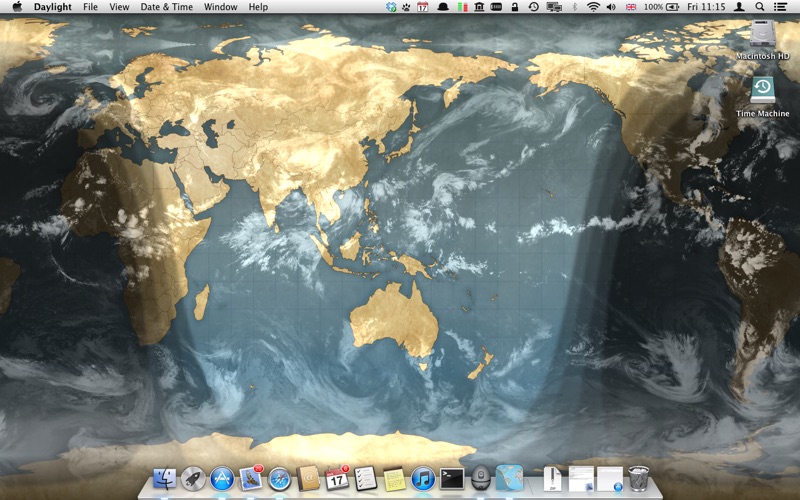Viewport: 800px width, 500px height.
Task: Open the Daylight application menu
Action: (52, 7)
